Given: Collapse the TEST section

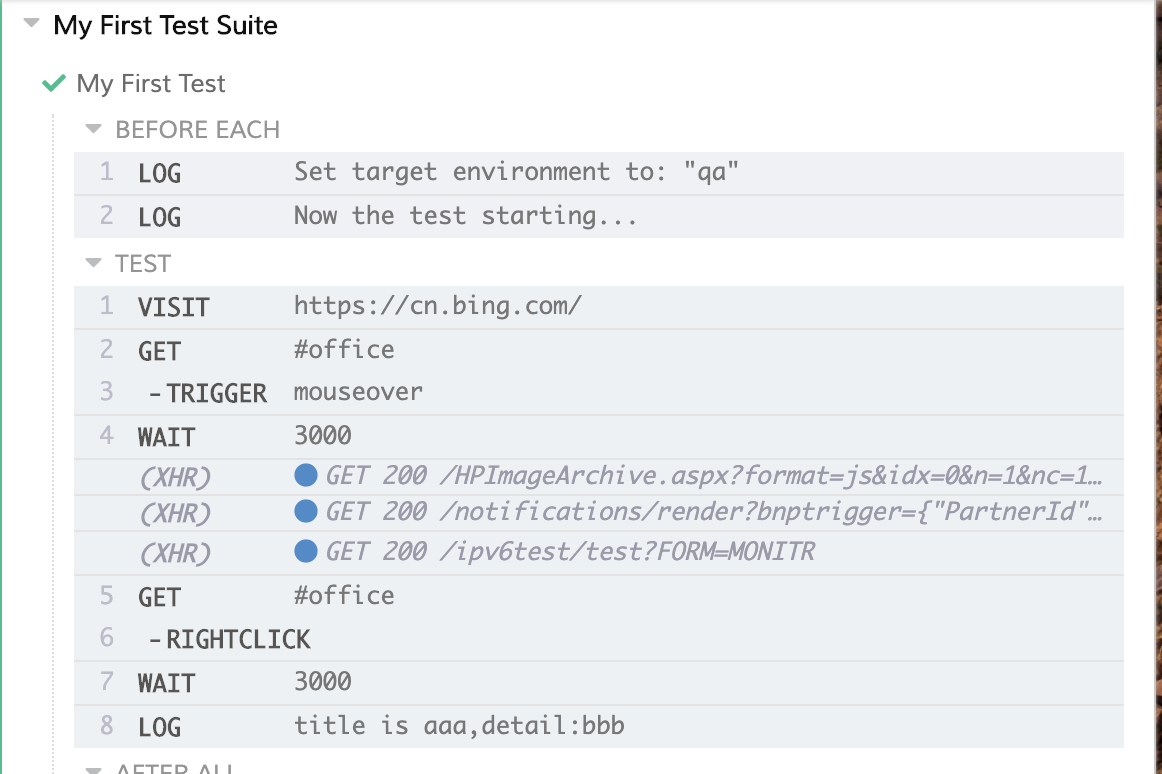Looking at the screenshot, I should [x=94, y=263].
